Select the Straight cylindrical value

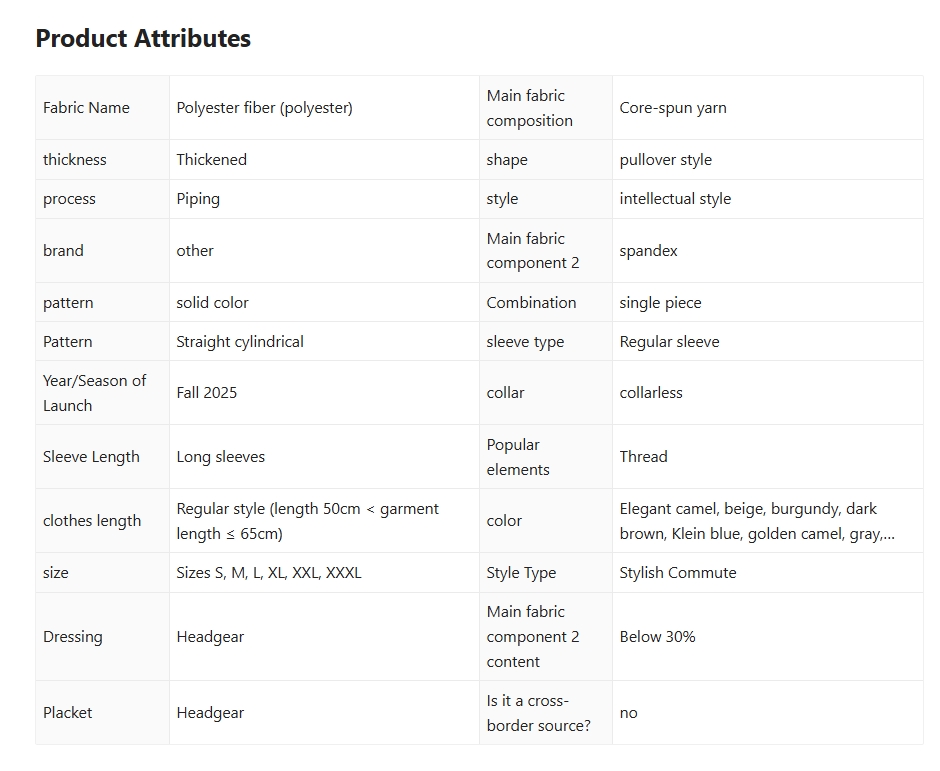coord(240,342)
